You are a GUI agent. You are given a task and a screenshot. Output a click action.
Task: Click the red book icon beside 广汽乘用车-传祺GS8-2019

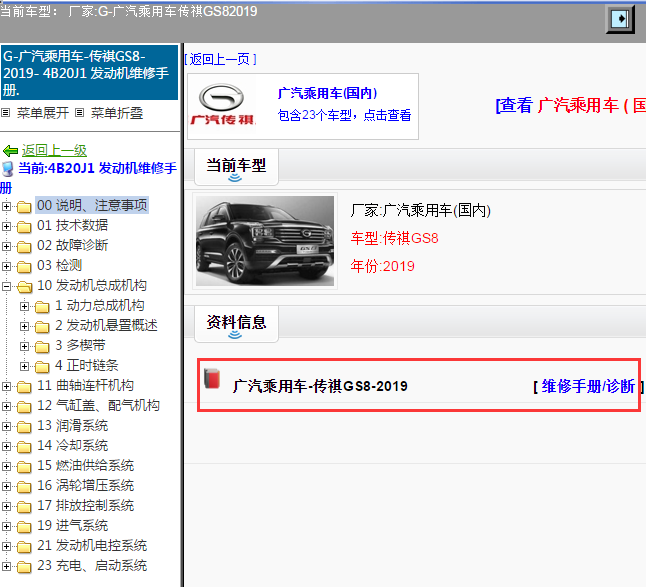212,379
